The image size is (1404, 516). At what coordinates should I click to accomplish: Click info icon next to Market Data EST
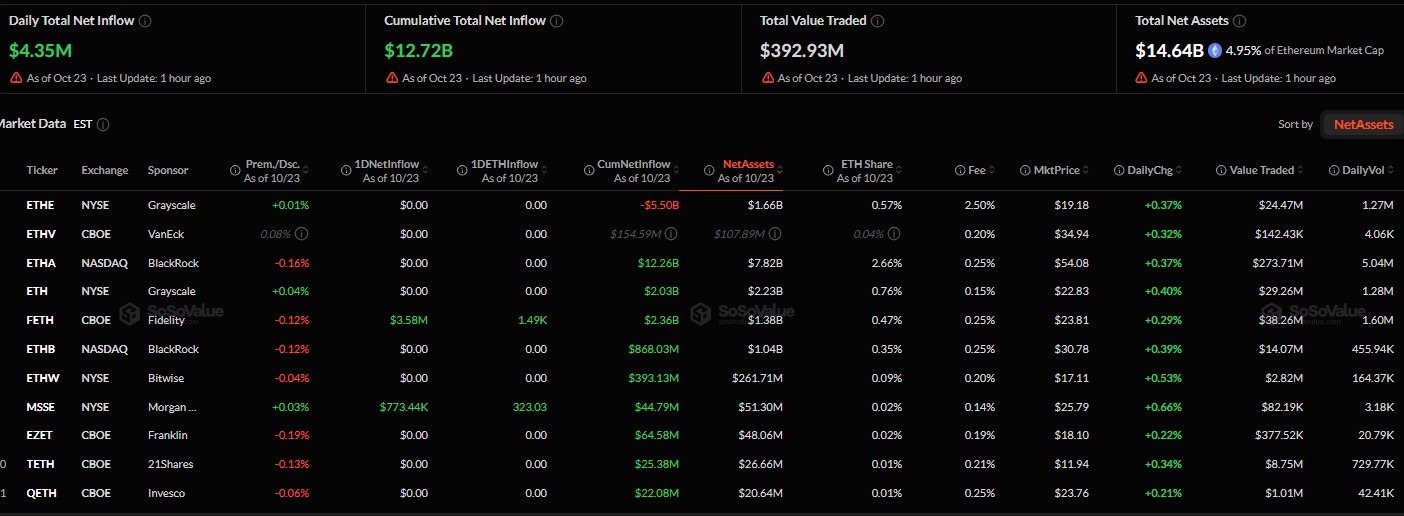(104, 125)
